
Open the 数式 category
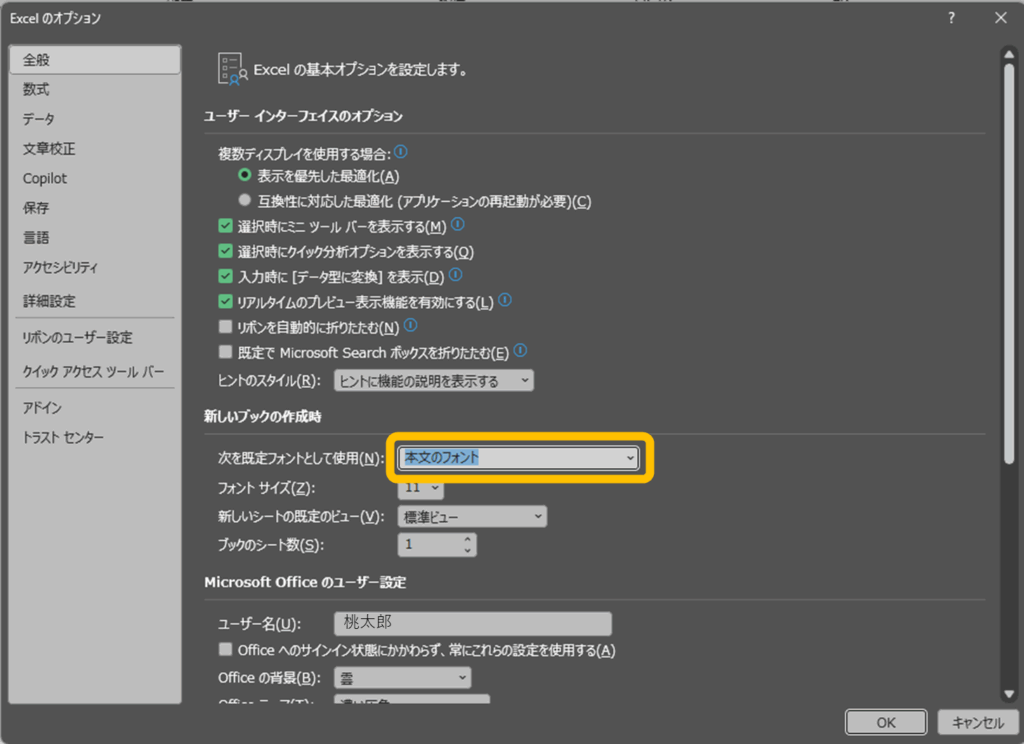tap(95, 89)
